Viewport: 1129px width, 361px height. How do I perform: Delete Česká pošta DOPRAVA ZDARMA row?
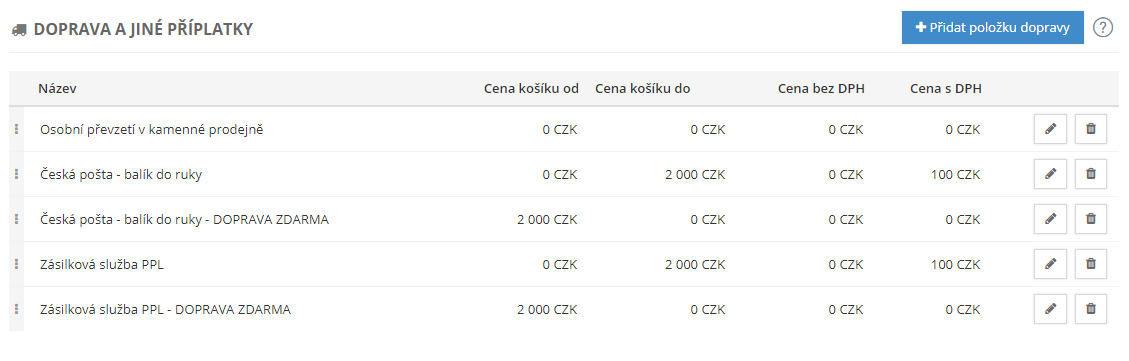coord(1090,219)
